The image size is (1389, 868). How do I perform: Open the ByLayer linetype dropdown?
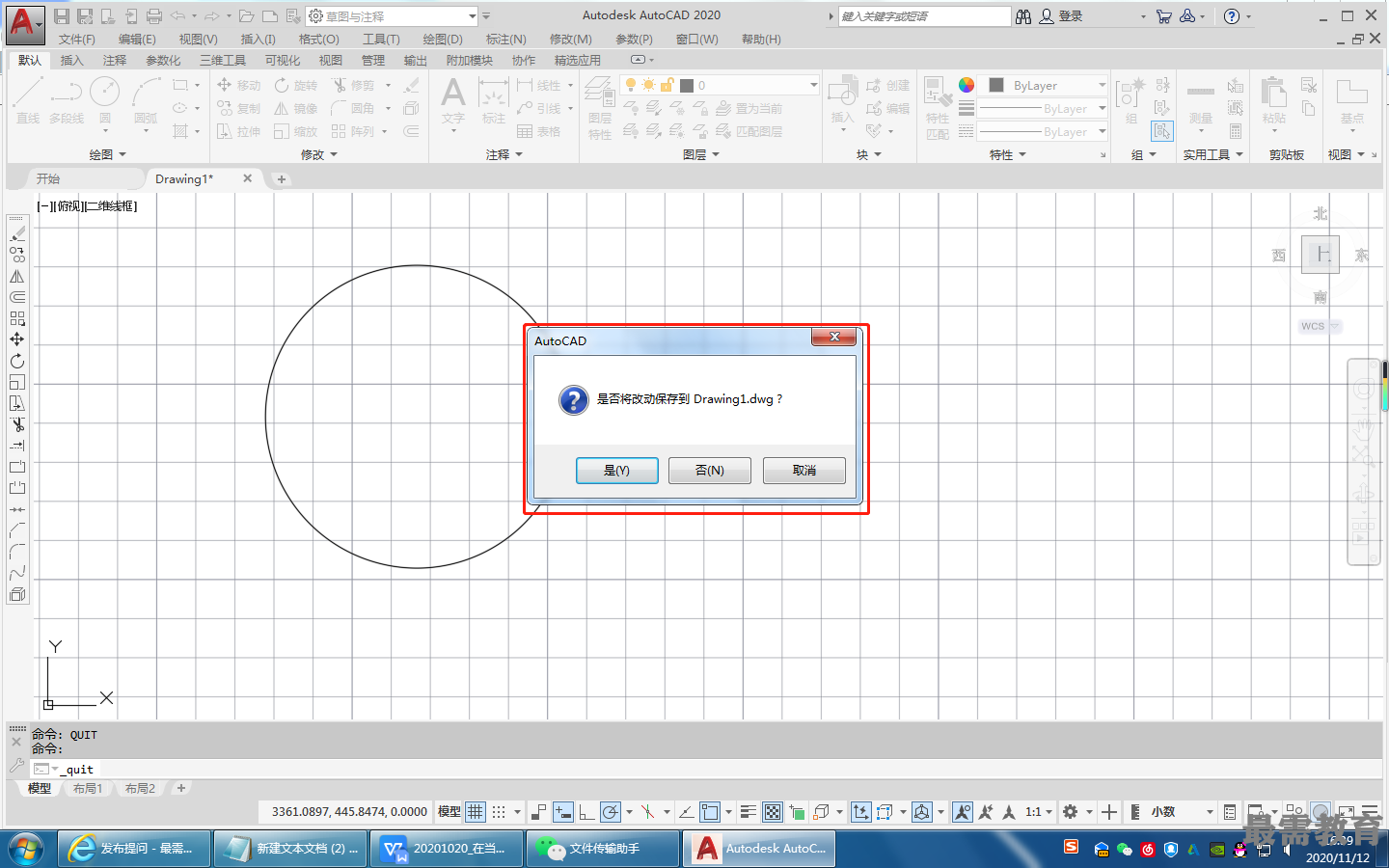point(1043,131)
